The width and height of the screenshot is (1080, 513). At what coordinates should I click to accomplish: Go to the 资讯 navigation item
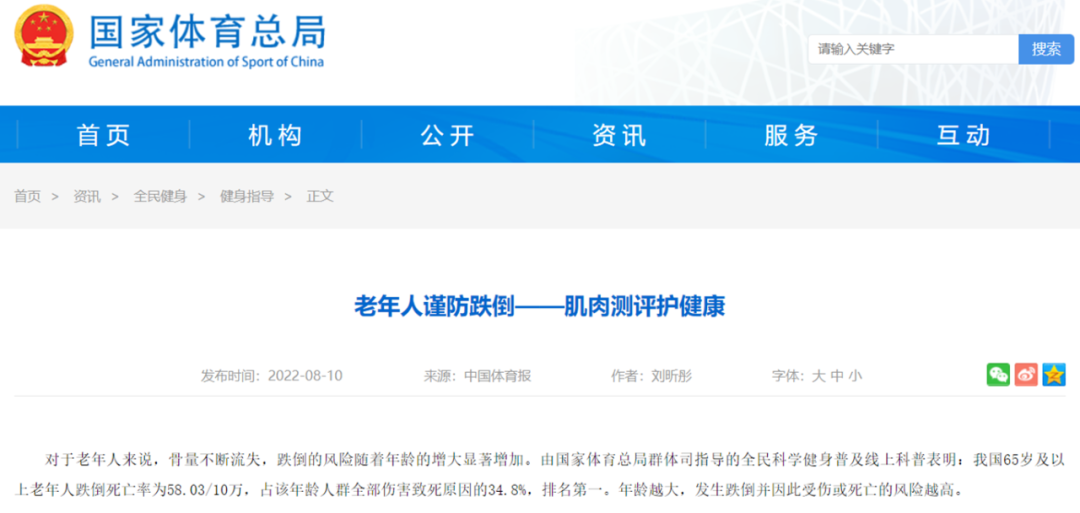coord(619,135)
